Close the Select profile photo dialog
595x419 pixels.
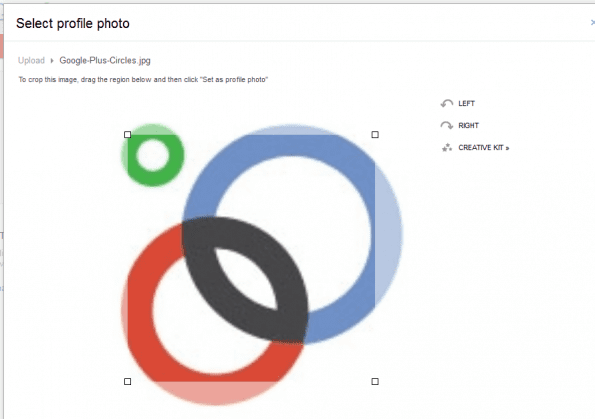click(593, 23)
